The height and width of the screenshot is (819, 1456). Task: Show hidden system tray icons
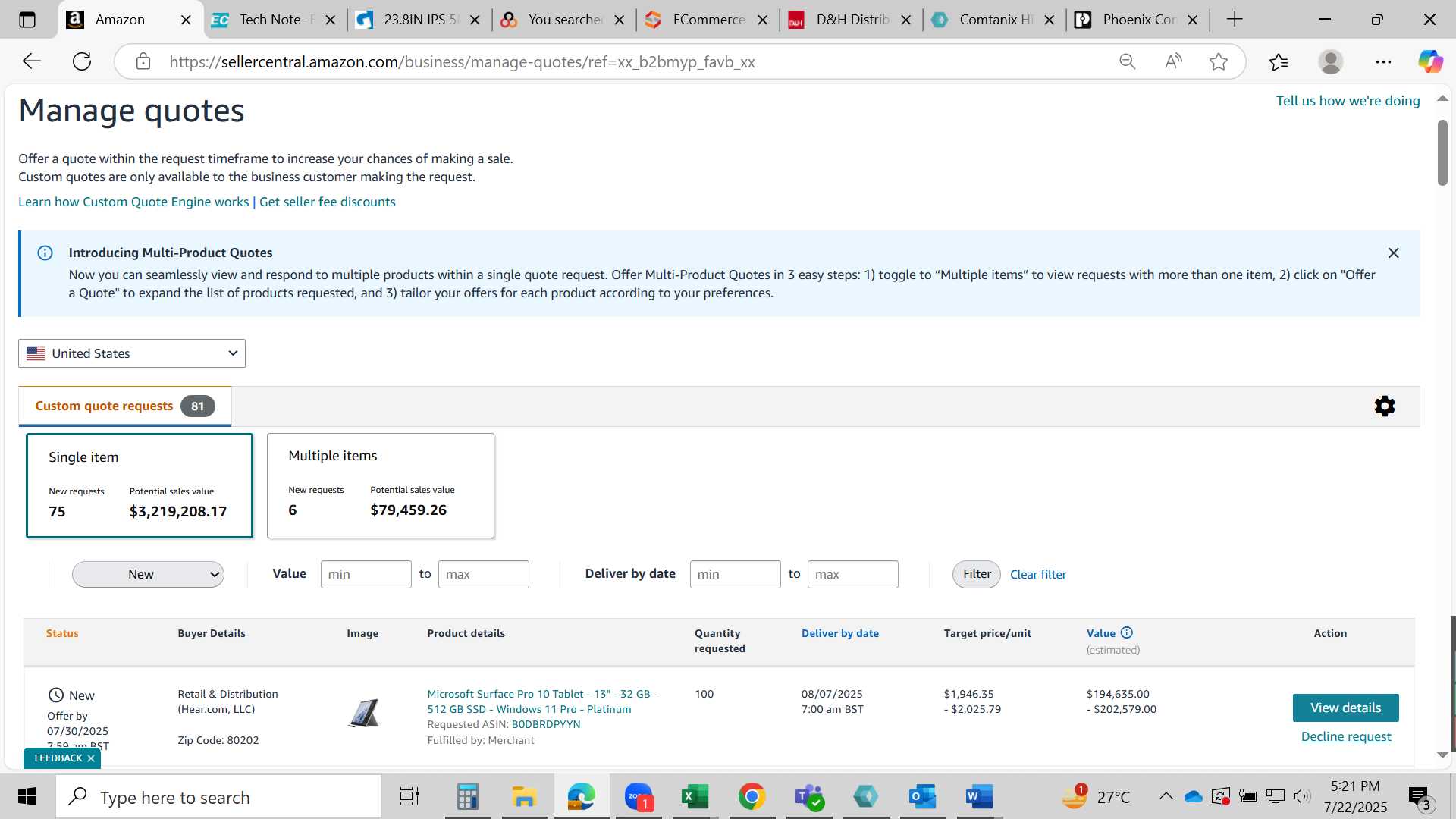coord(1166,796)
